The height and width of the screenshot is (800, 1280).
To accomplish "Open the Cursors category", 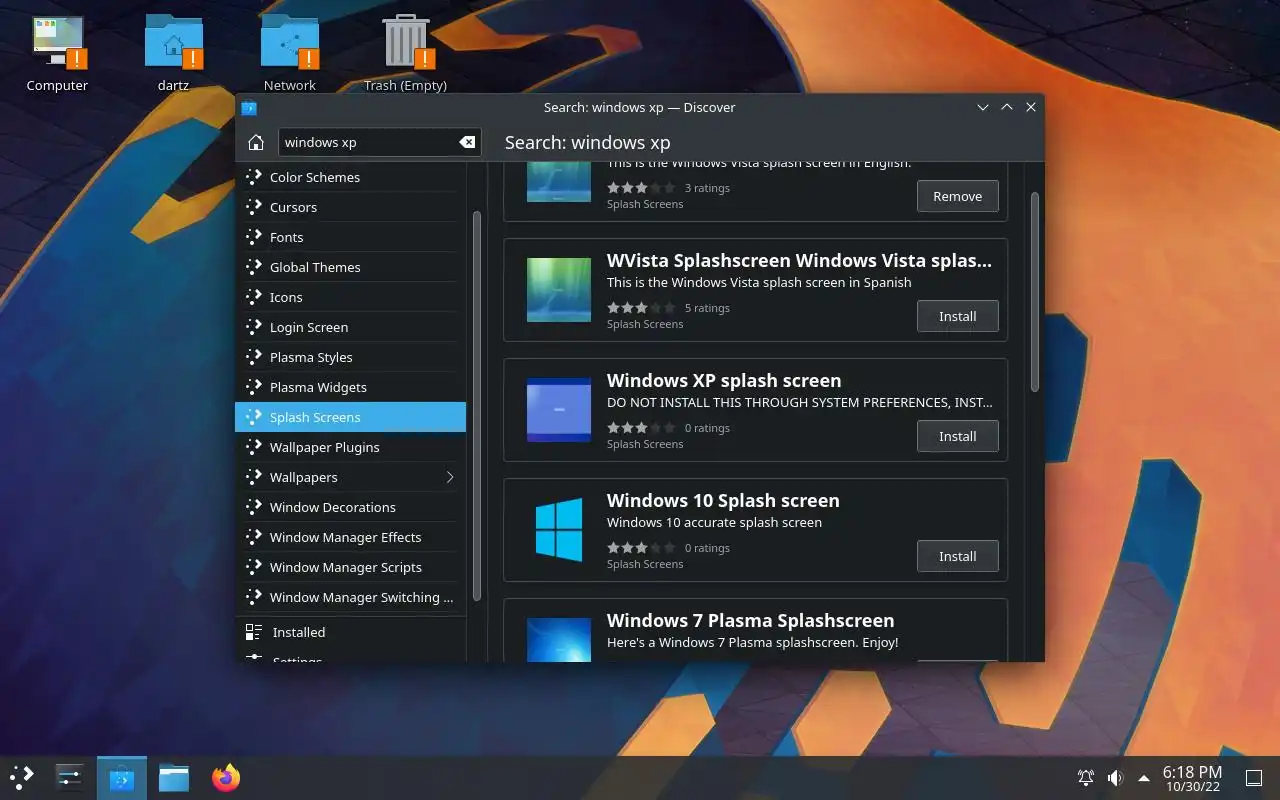I will (350, 207).
